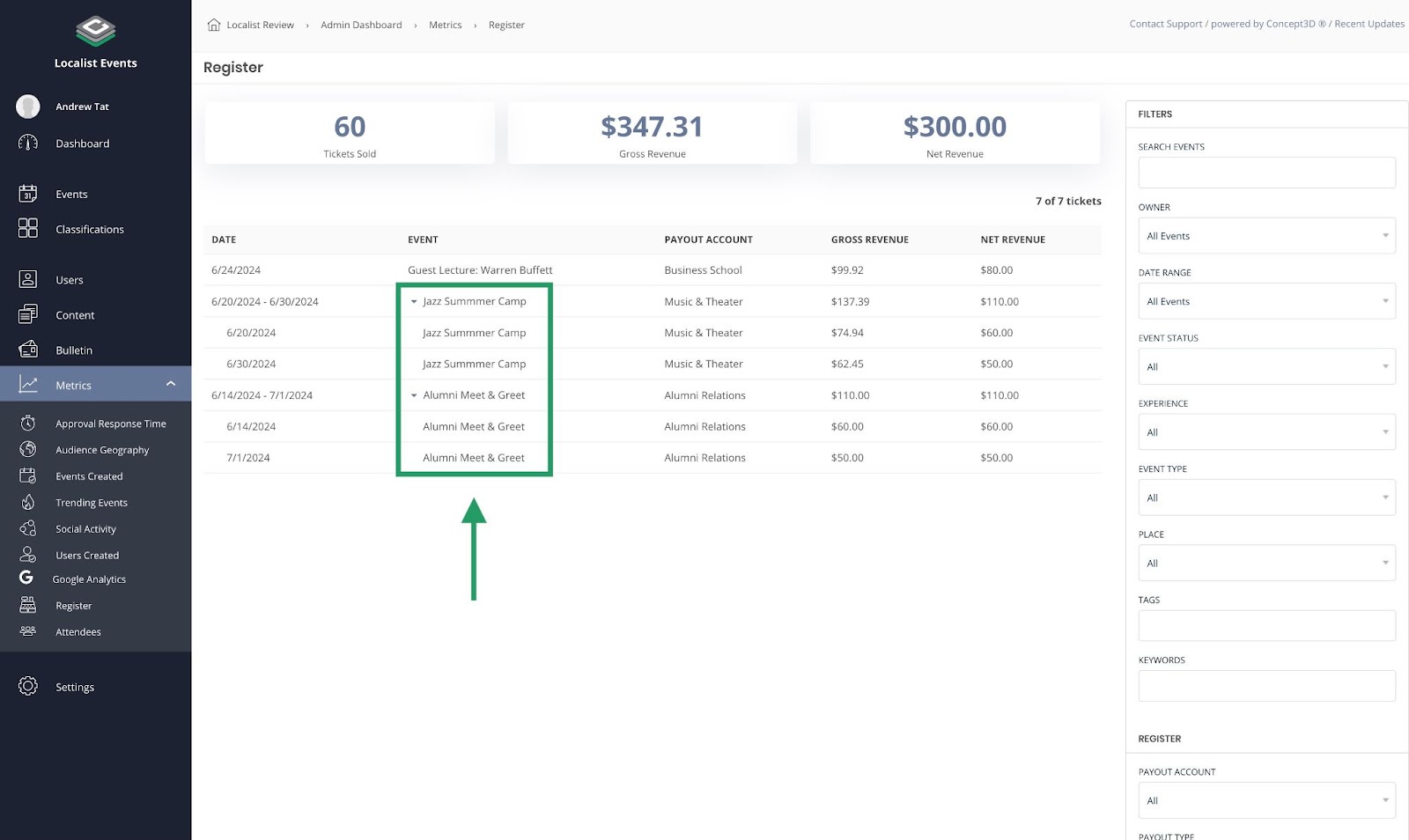Click the Users sidebar icon

[x=27, y=279]
